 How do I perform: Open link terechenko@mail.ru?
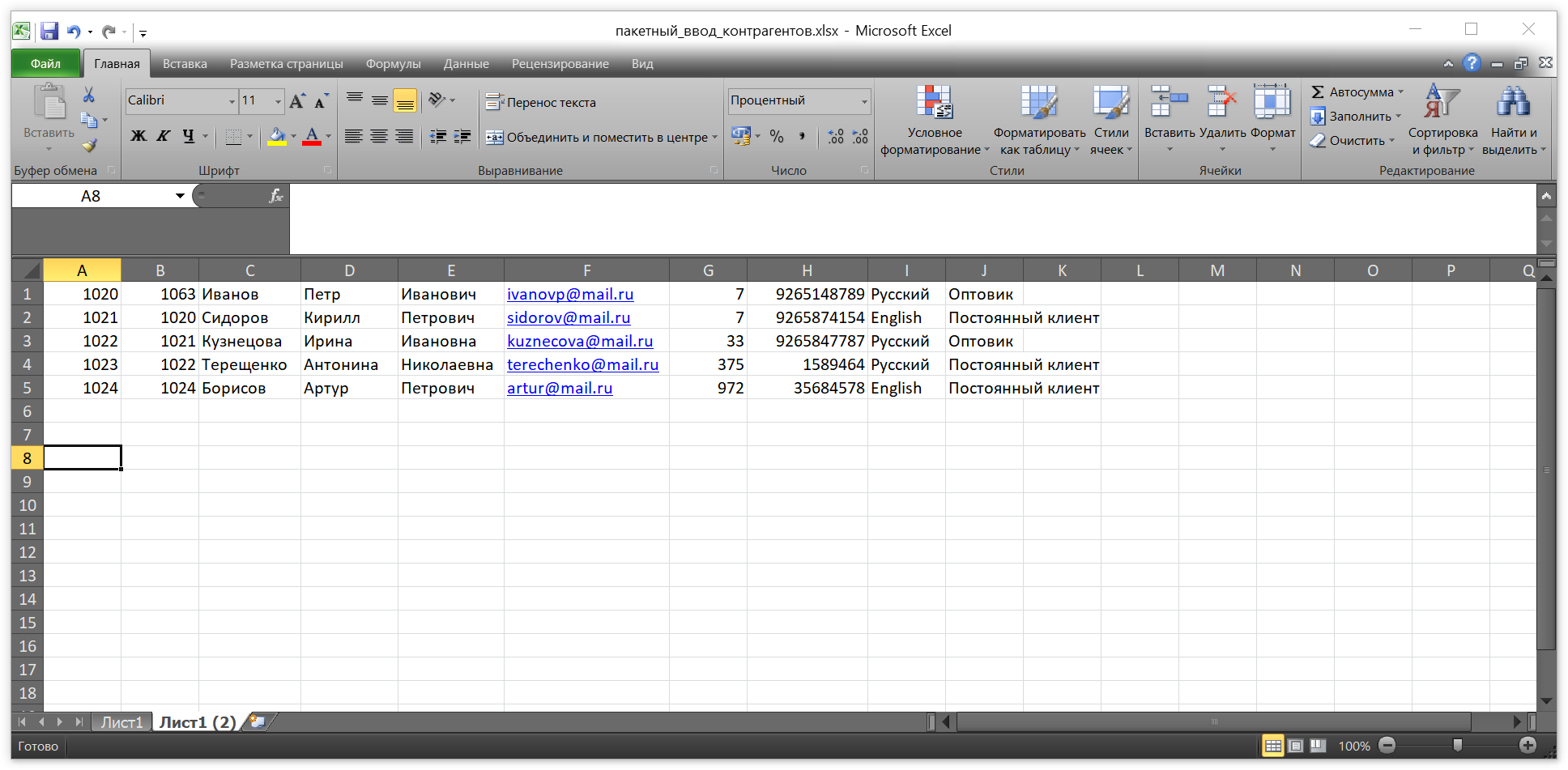tap(582, 364)
